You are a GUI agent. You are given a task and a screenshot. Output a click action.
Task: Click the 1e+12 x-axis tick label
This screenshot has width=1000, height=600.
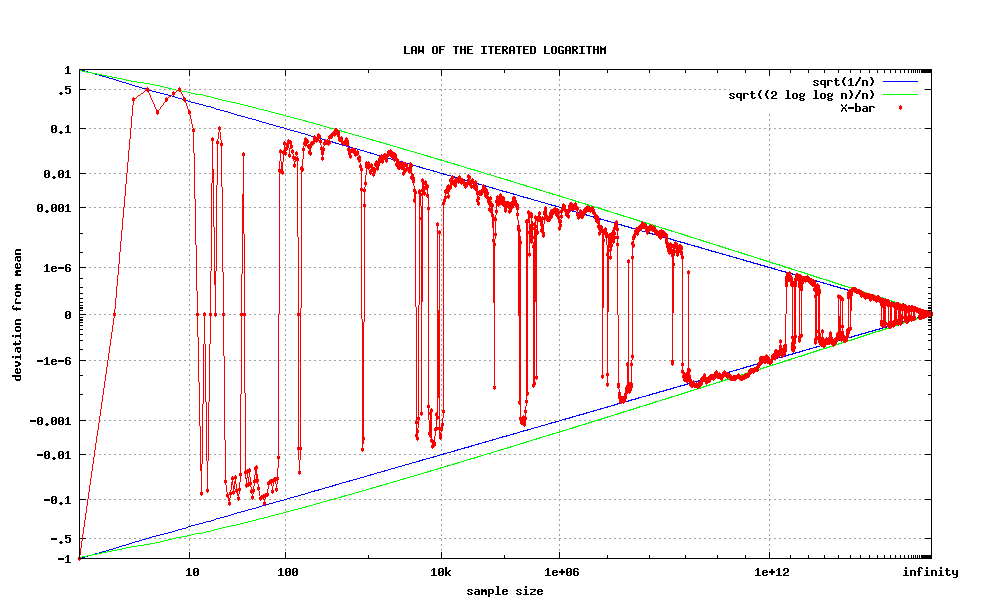tap(768, 573)
